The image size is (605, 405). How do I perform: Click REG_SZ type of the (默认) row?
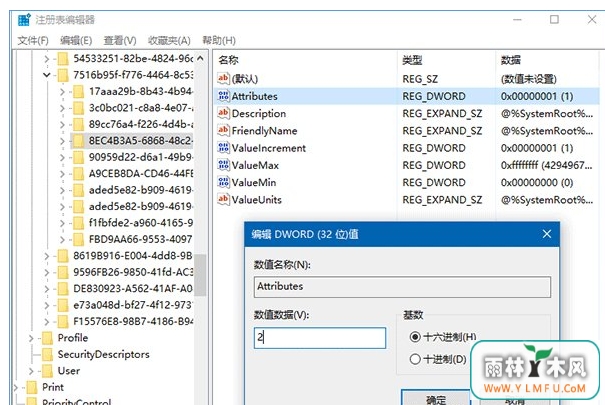(420, 79)
